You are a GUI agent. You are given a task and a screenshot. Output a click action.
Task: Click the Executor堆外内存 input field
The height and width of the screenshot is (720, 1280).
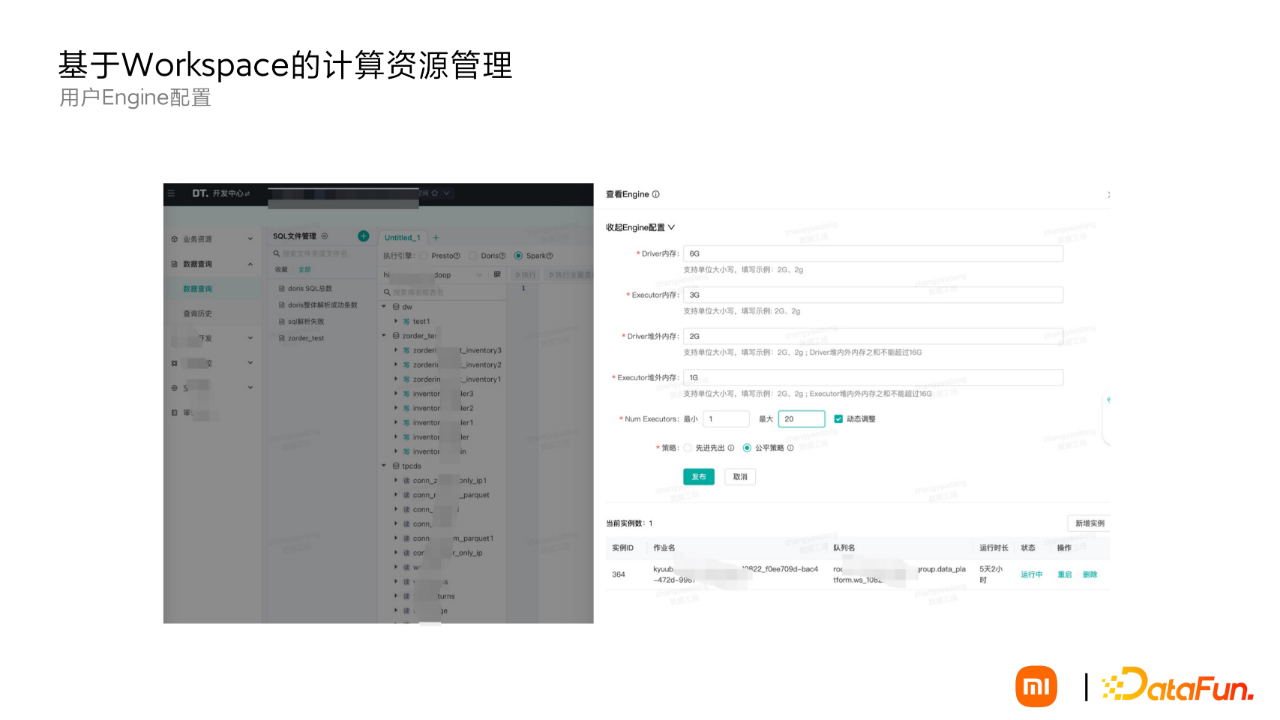pyautogui.click(x=873, y=377)
